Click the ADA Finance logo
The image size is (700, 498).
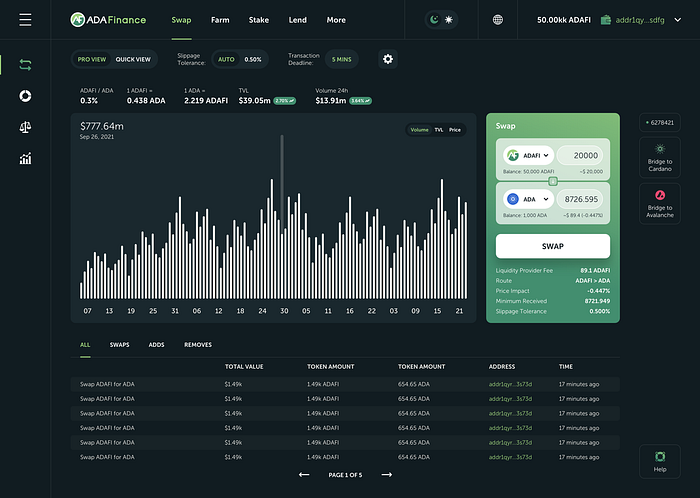coord(108,20)
